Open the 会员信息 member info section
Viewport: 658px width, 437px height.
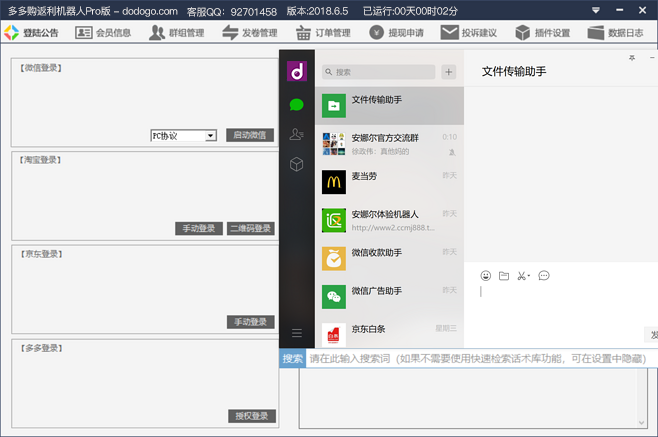pos(103,33)
